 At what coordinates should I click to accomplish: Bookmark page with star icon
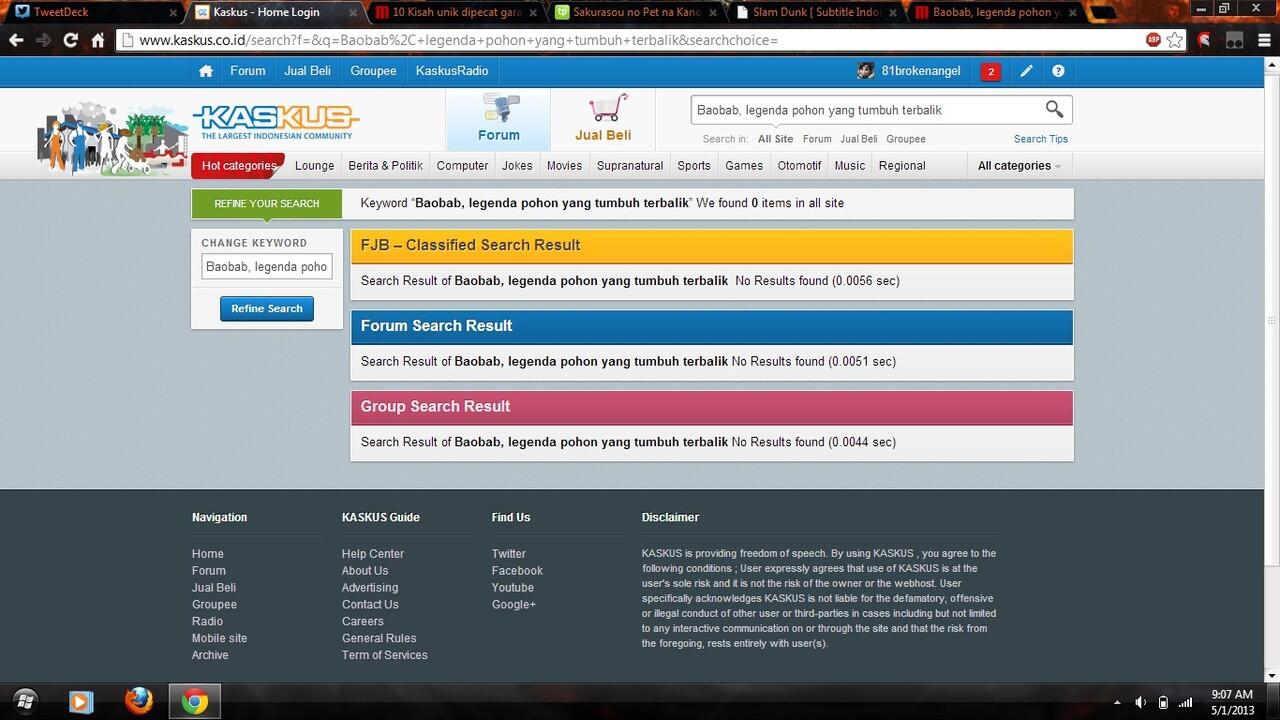coord(1175,40)
